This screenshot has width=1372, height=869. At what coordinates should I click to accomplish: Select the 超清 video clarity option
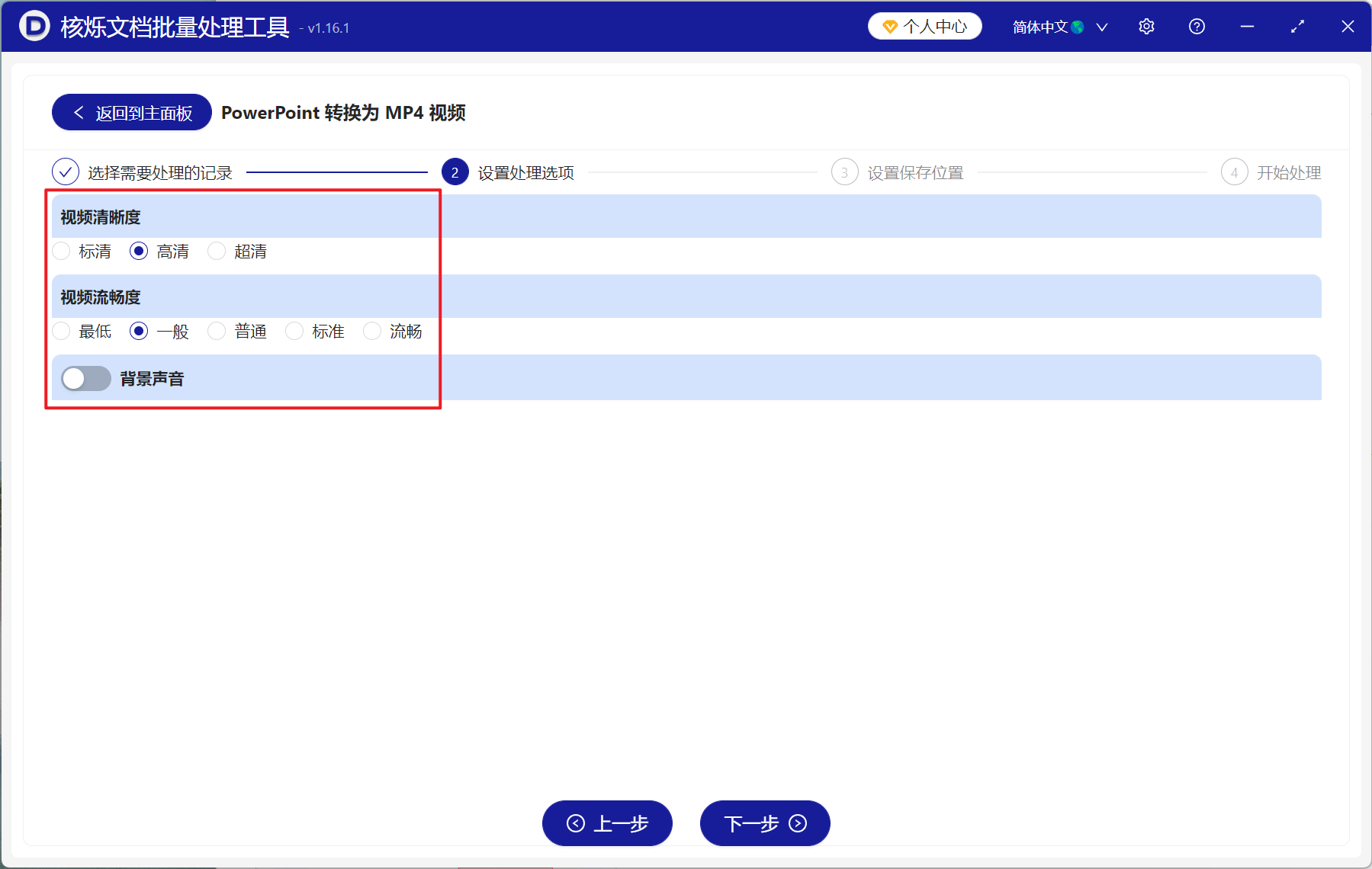[x=217, y=251]
